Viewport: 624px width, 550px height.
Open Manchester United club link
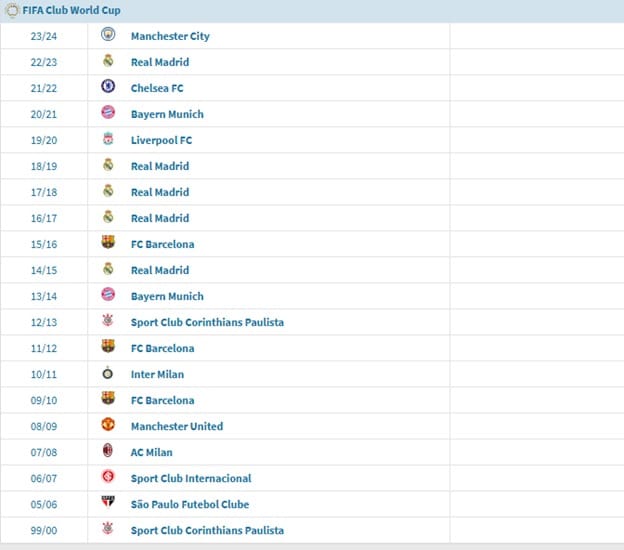pos(177,426)
